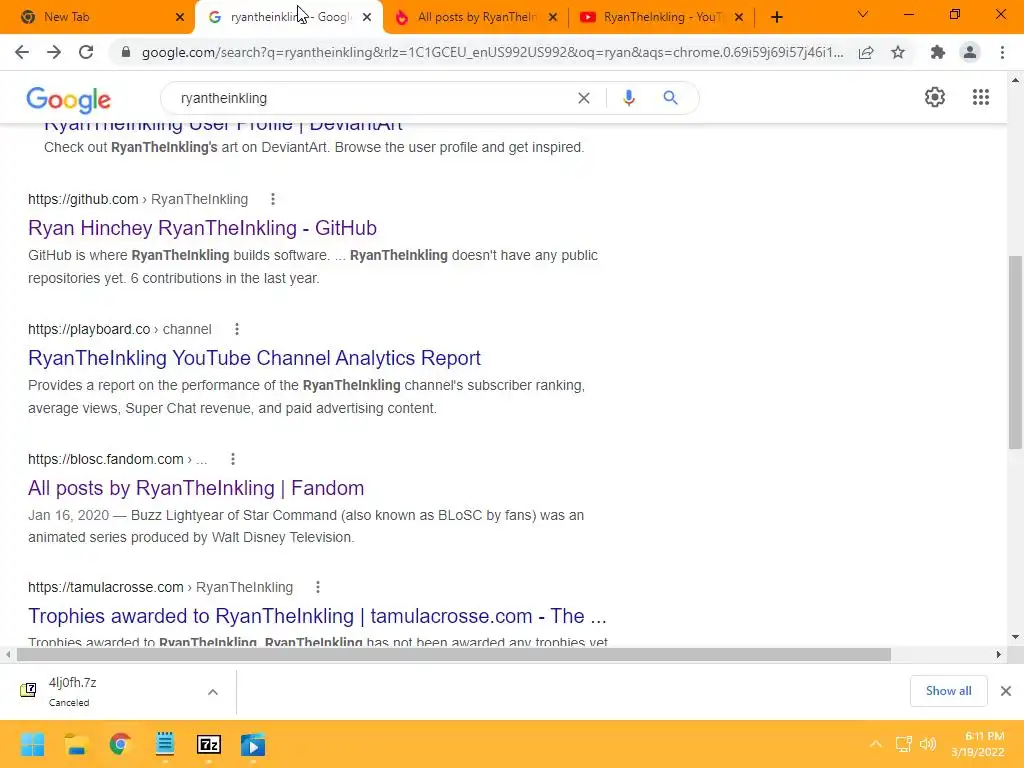
Task: Click the https://blosc.fandom.com result URL
Action: pyautogui.click(x=118, y=459)
